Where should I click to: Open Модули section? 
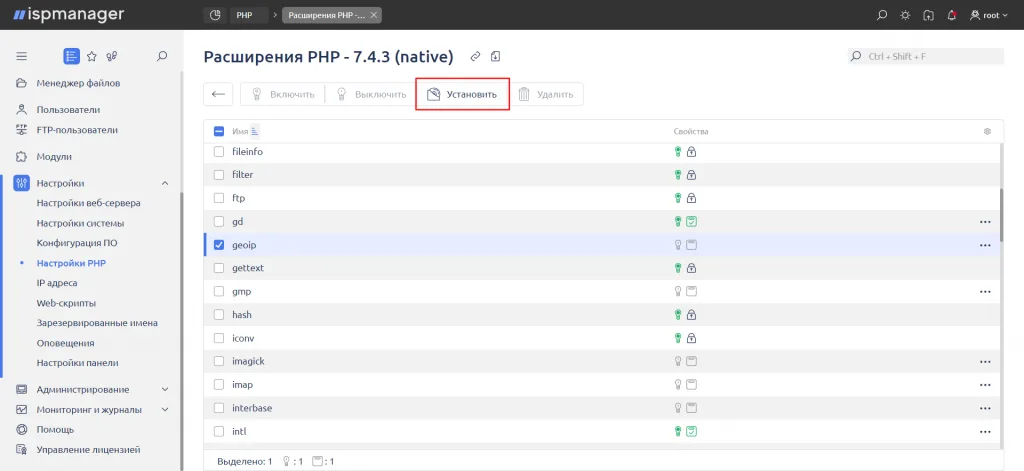coord(54,157)
